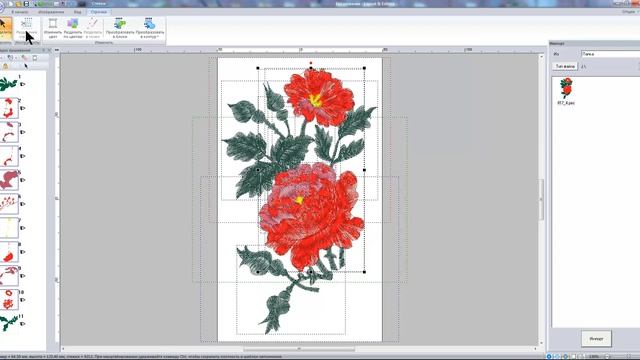This screenshot has width=640, height=360.
Task: Click the grayed Разделить в точке button
Action: pos(93,28)
